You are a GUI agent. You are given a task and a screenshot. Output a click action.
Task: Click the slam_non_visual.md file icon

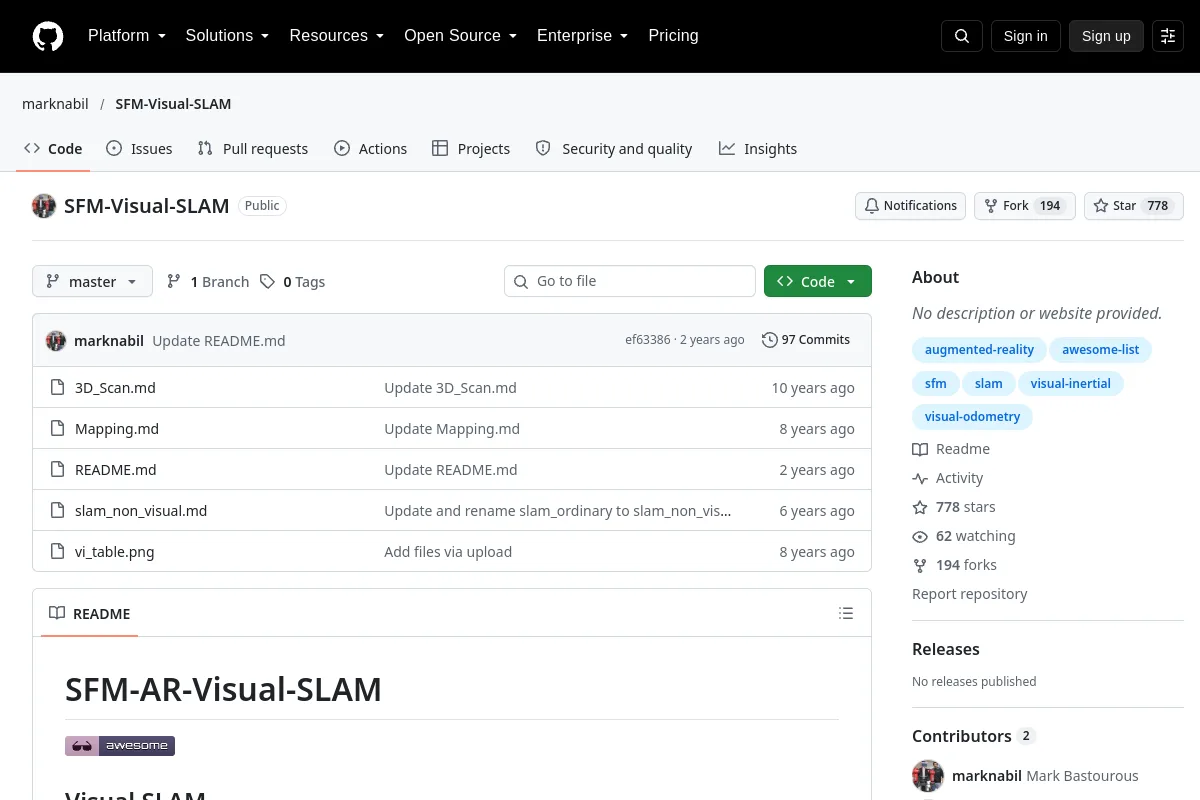[x=58, y=511]
